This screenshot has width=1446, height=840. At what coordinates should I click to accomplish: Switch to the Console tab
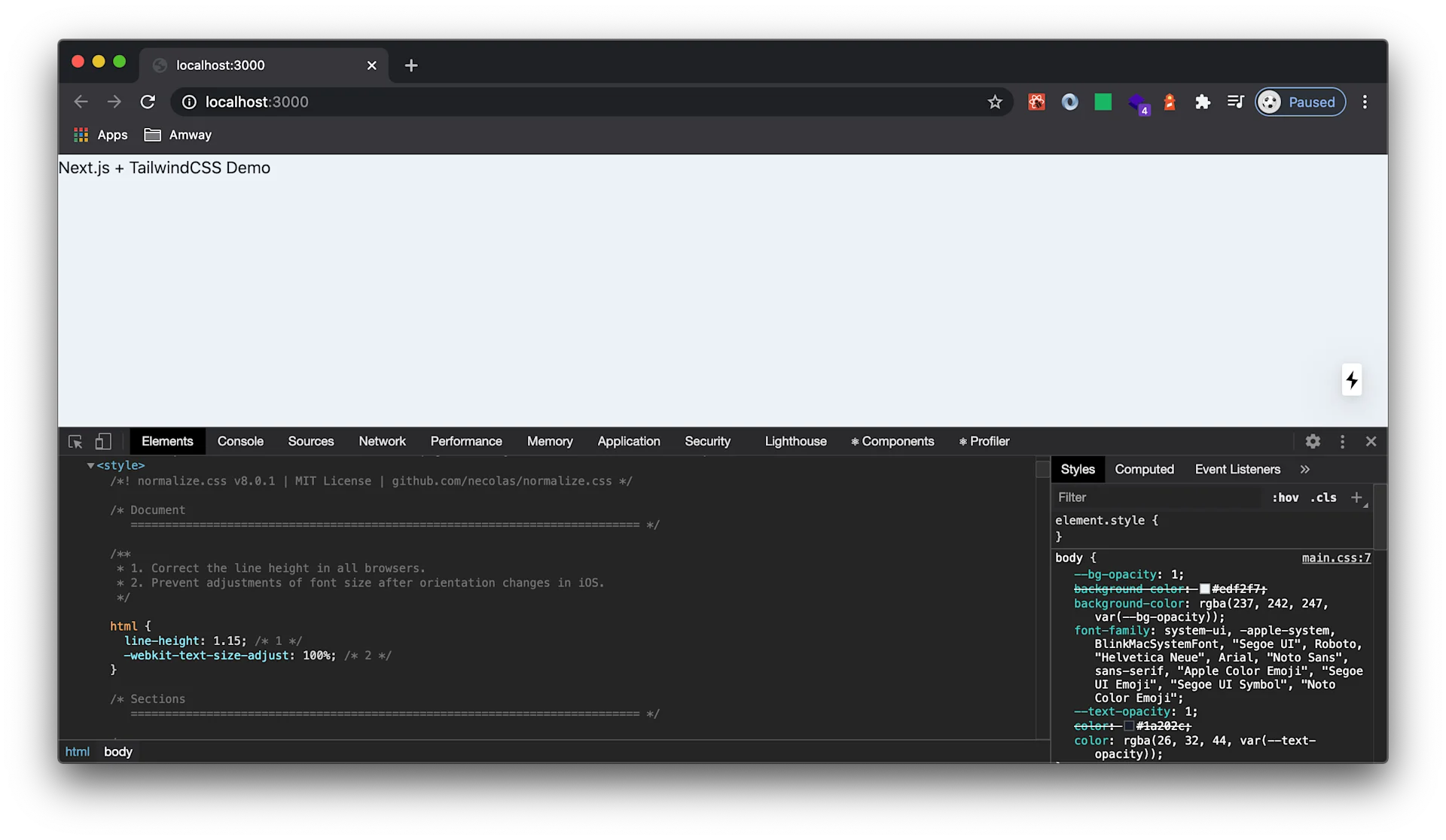pos(239,441)
